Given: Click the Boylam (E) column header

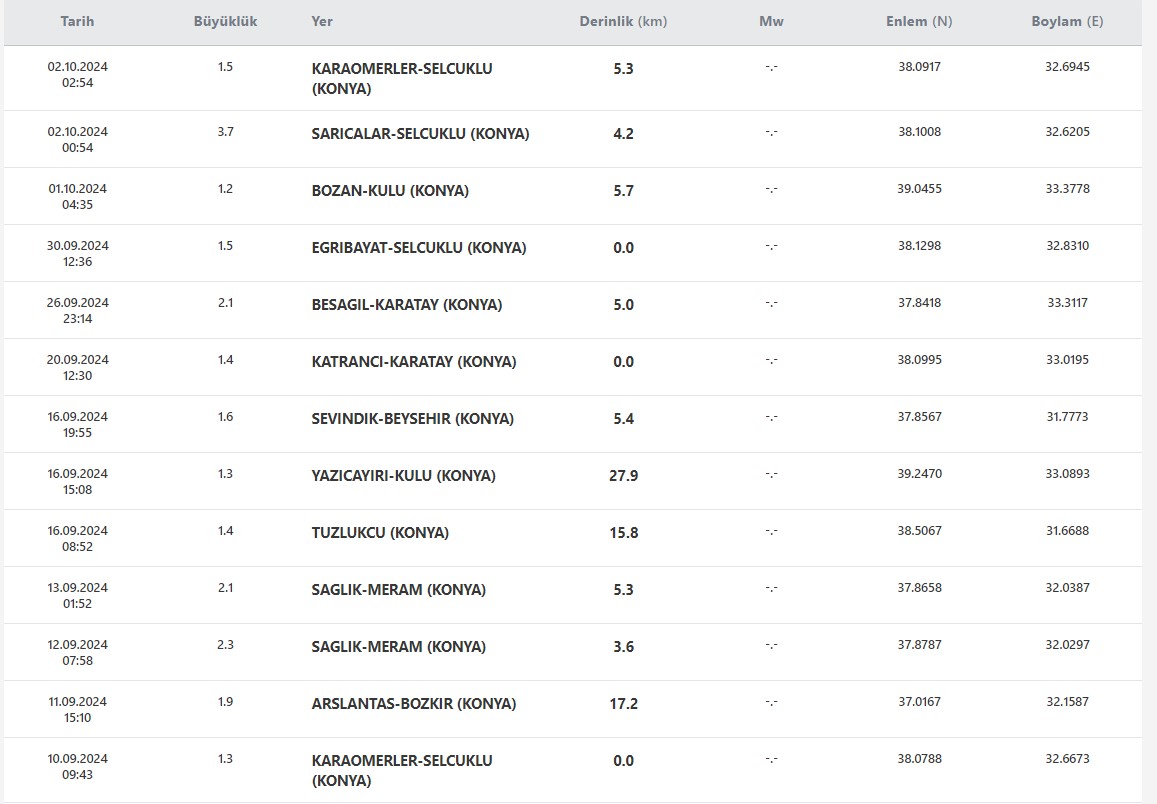Looking at the screenshot, I should [1067, 21].
